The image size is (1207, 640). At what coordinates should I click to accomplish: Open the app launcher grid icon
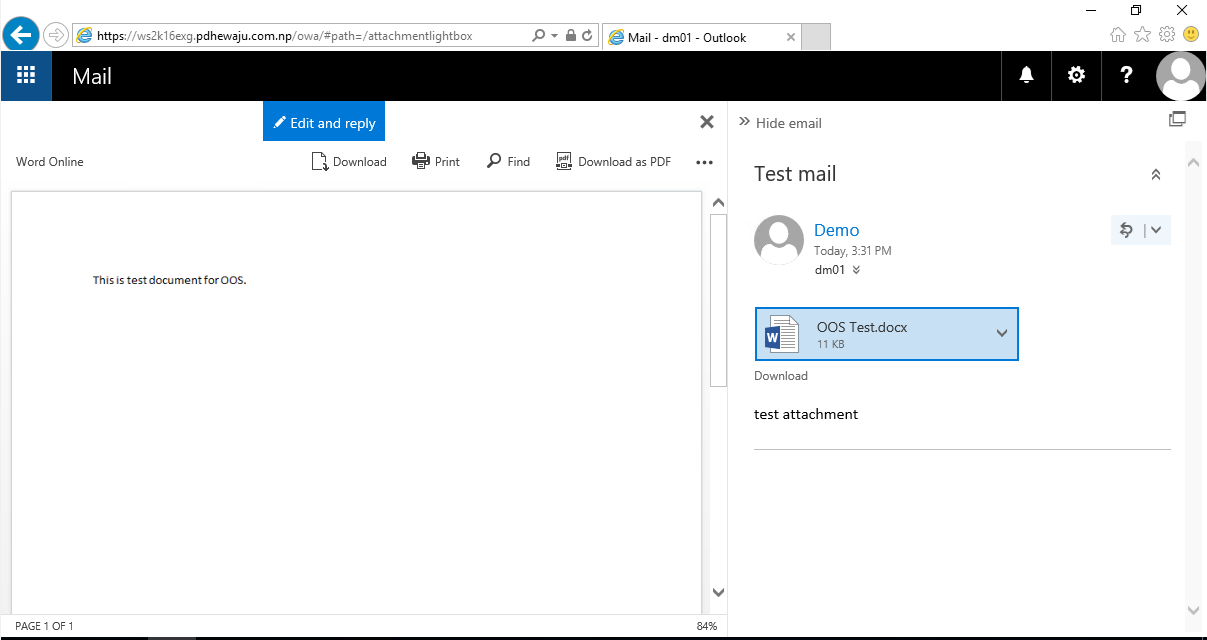coord(26,76)
